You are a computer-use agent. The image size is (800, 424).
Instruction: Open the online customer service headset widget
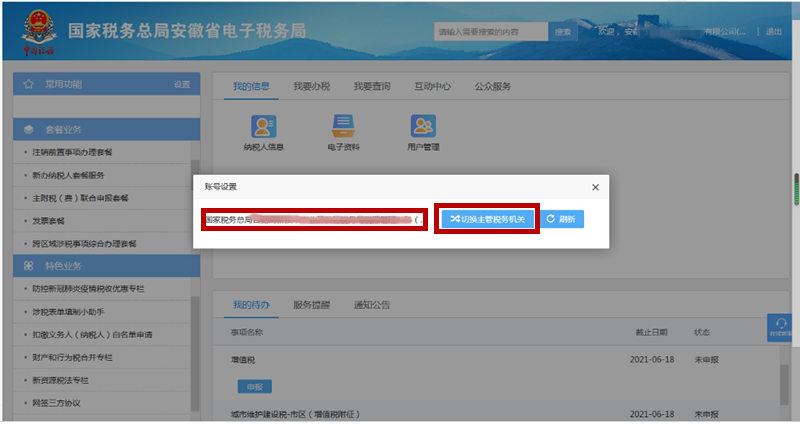point(780,327)
